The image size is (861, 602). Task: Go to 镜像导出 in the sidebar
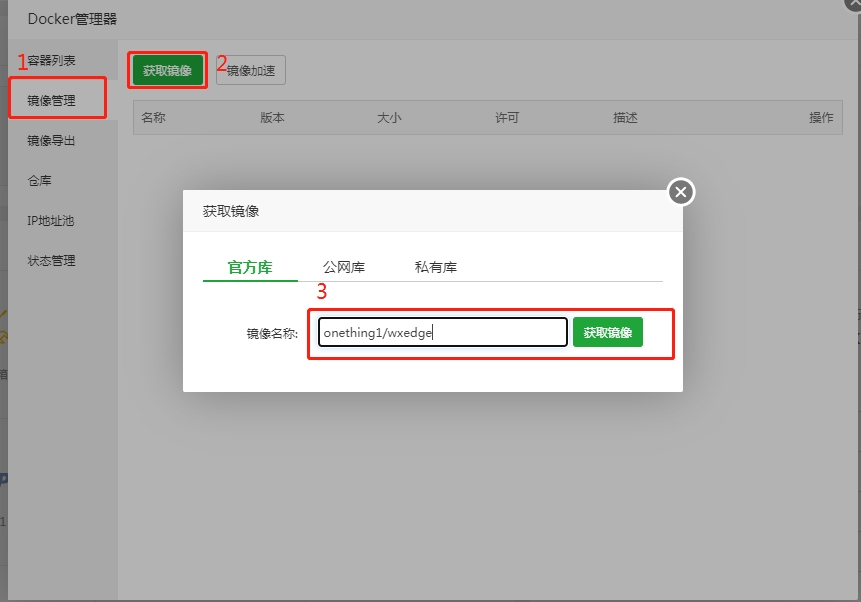click(x=51, y=141)
